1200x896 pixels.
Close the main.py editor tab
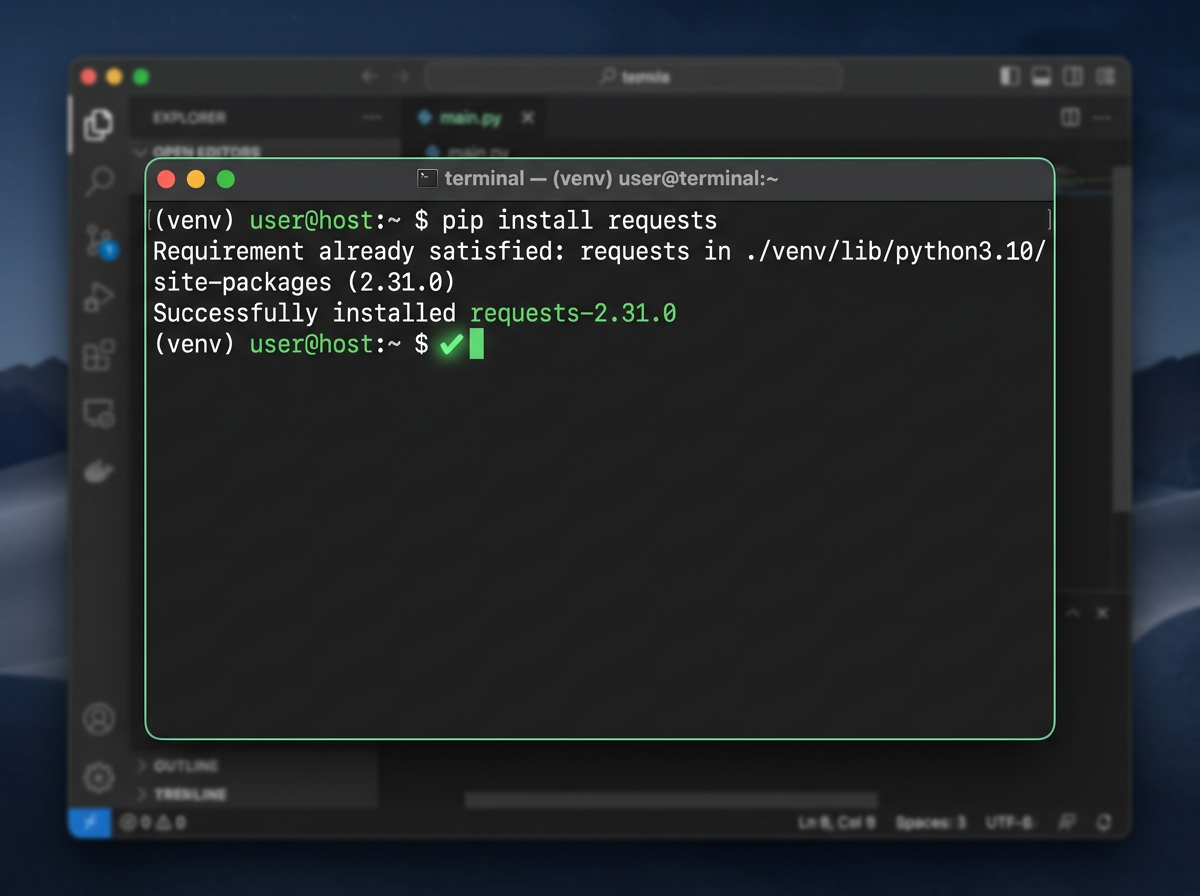(528, 118)
